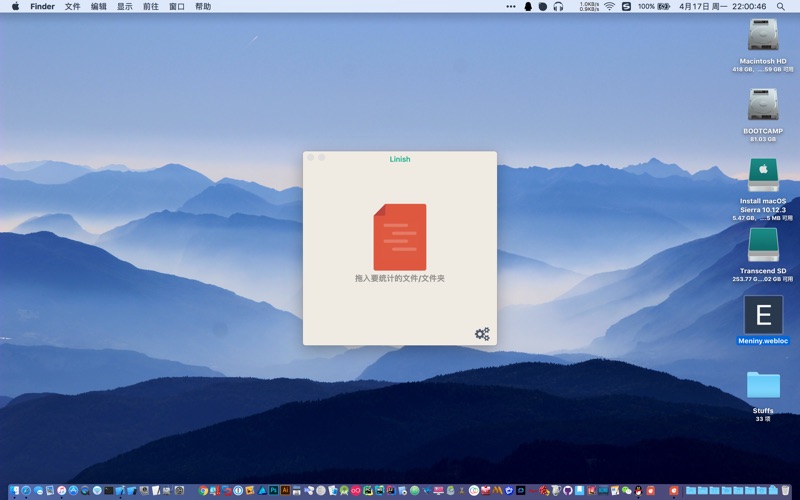Open the Trash in the Dock
The image size is (800, 500).
tap(785, 491)
